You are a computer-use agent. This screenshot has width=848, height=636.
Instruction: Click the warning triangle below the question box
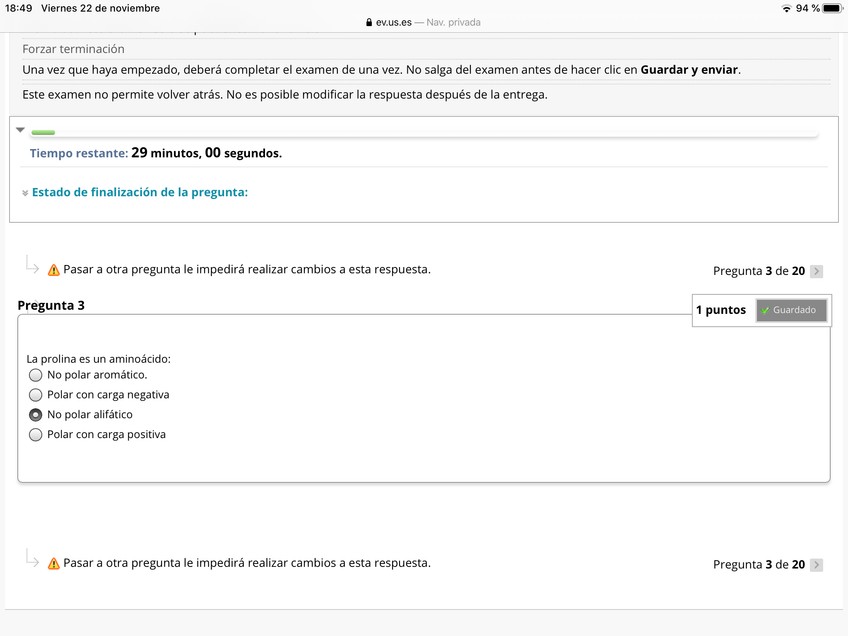tap(54, 563)
